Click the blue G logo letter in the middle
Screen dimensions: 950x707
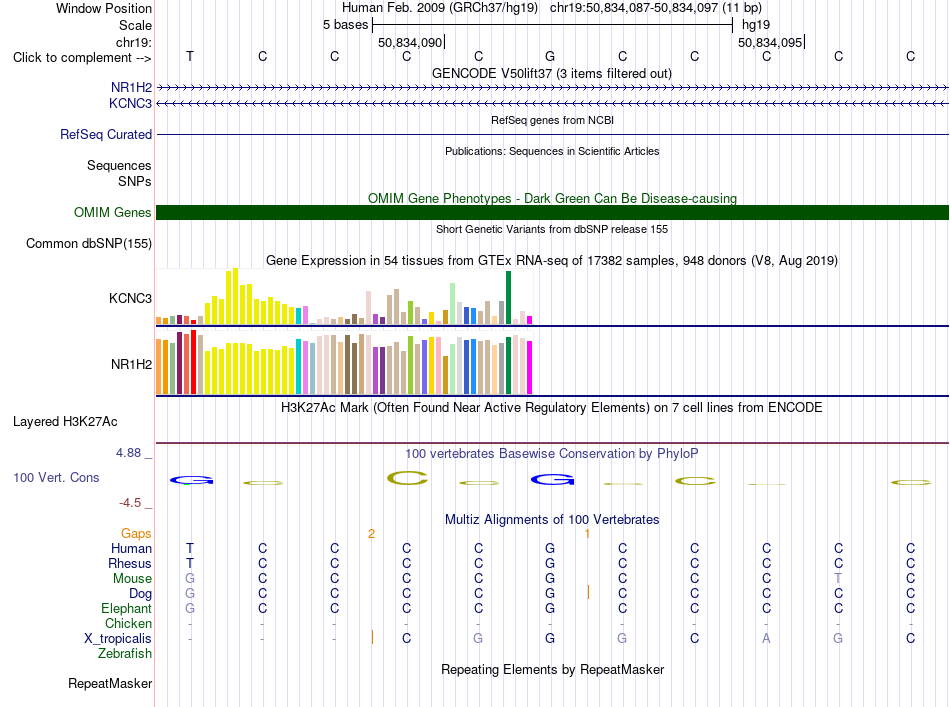[553, 480]
